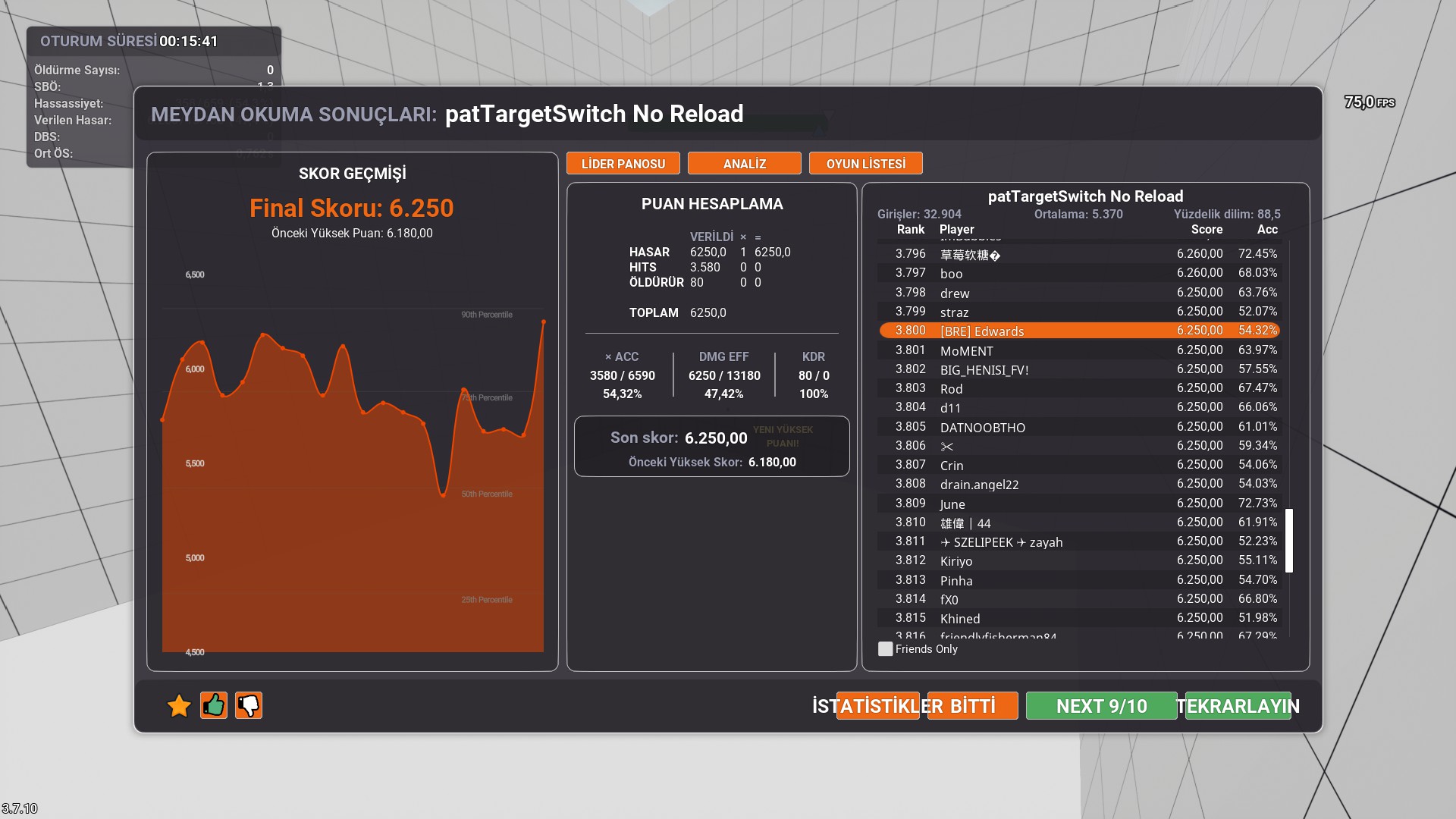Open the LİDER PANOSU tab
The height and width of the screenshot is (819, 1456).
coord(623,164)
